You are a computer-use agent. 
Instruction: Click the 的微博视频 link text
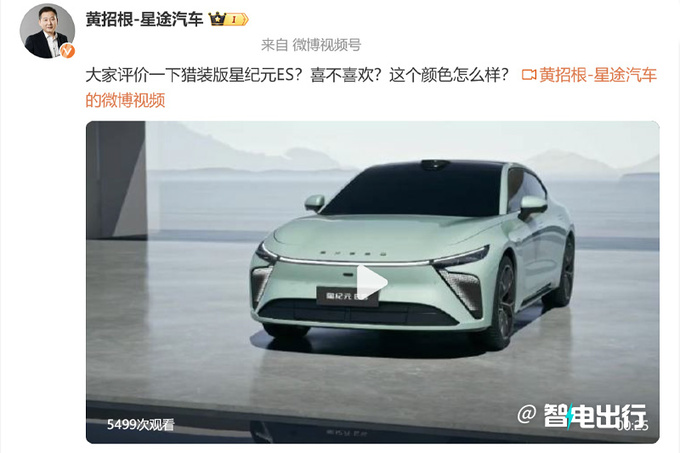(x=125, y=100)
